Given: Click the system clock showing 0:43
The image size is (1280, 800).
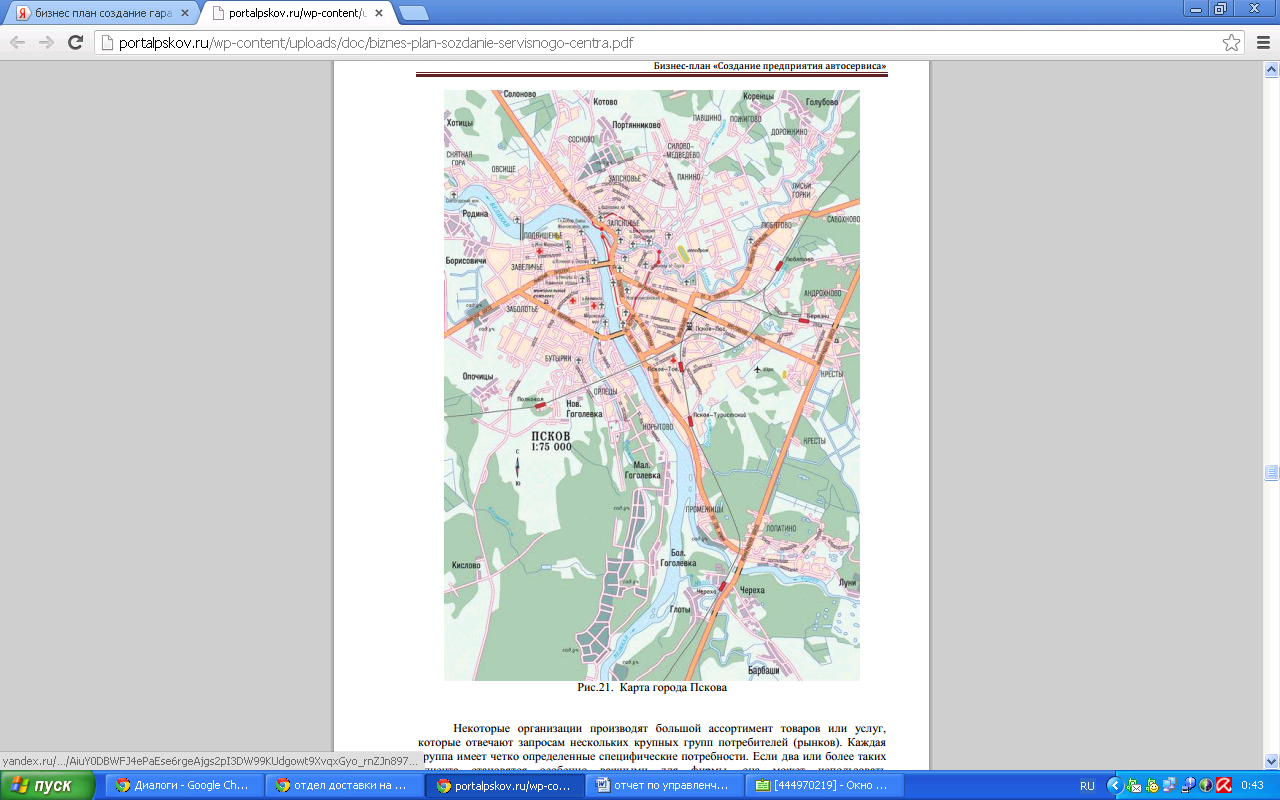Looking at the screenshot, I should point(1253,786).
